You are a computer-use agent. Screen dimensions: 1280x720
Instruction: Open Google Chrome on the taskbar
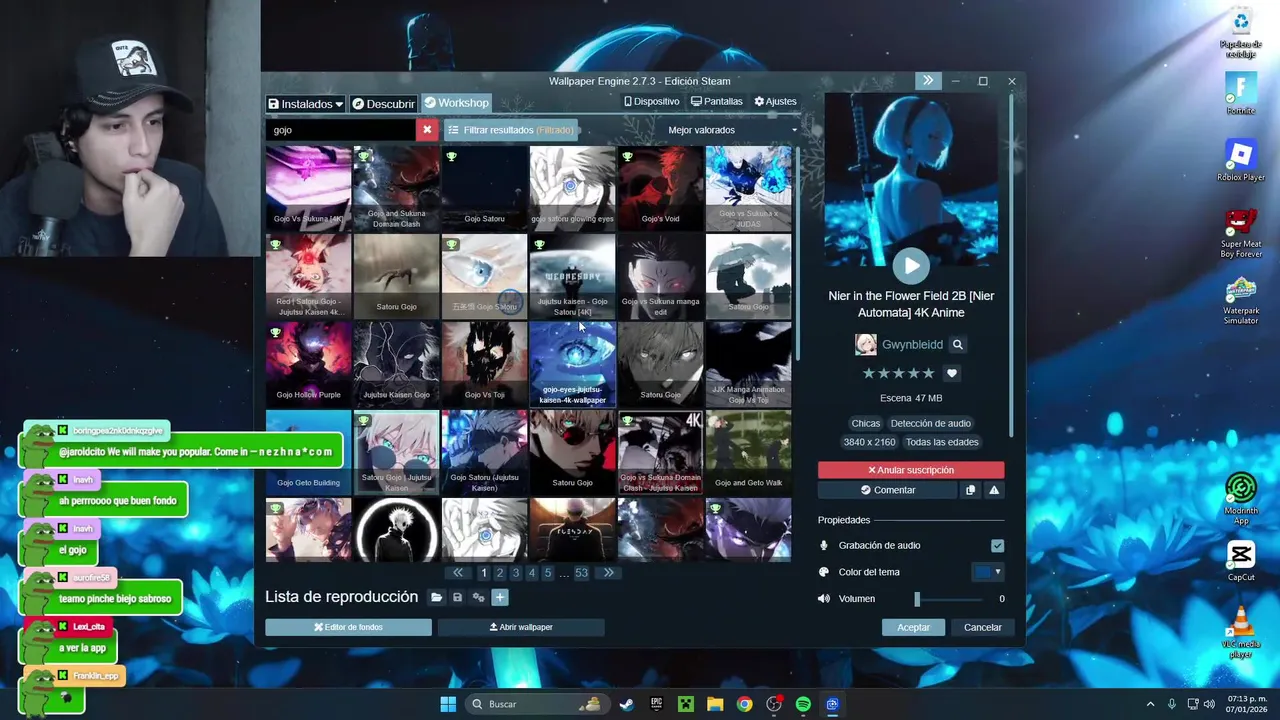(744, 704)
